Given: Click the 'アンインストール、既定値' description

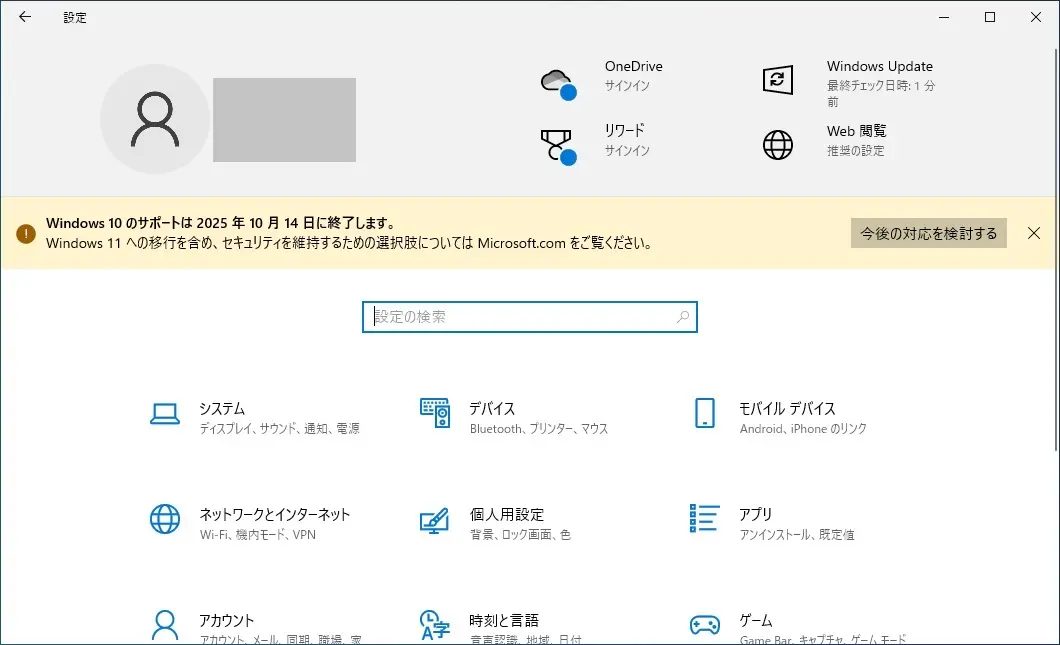Looking at the screenshot, I should point(796,535).
